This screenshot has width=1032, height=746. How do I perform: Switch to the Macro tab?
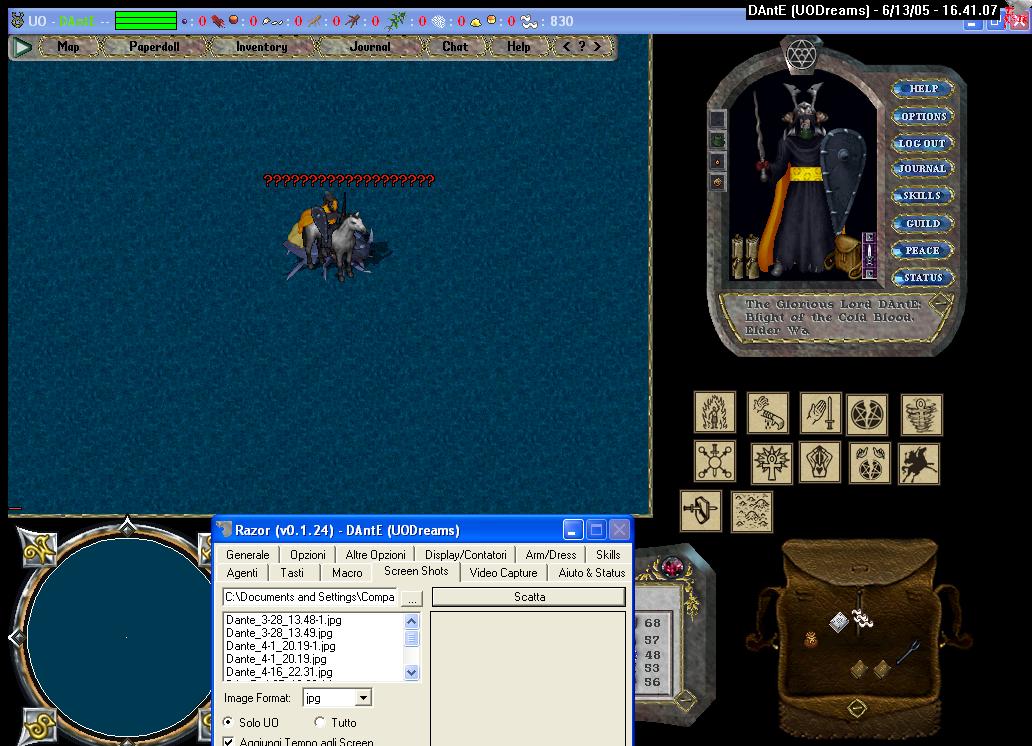347,573
